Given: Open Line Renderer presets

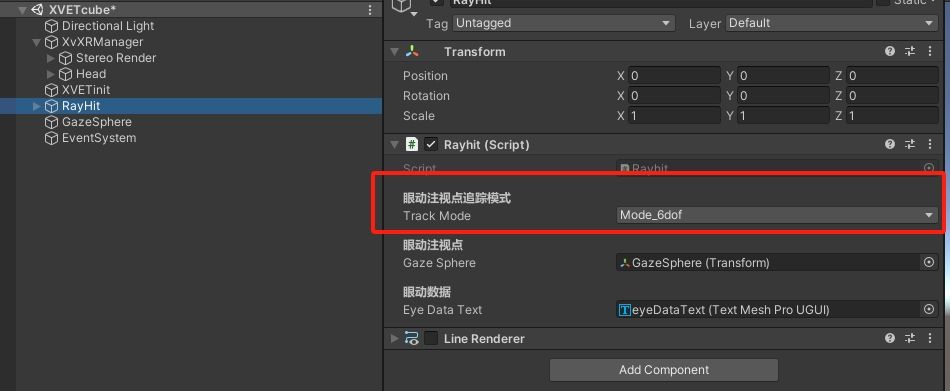Looking at the screenshot, I should 909,338.
